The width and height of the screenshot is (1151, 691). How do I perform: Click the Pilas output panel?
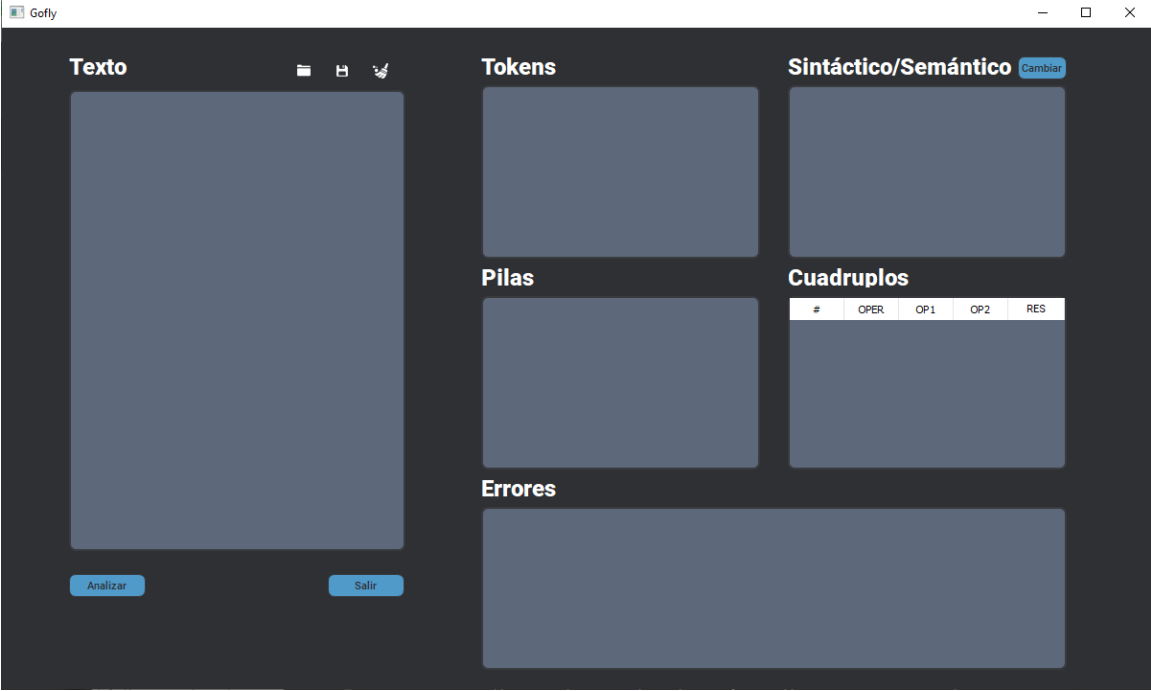620,382
